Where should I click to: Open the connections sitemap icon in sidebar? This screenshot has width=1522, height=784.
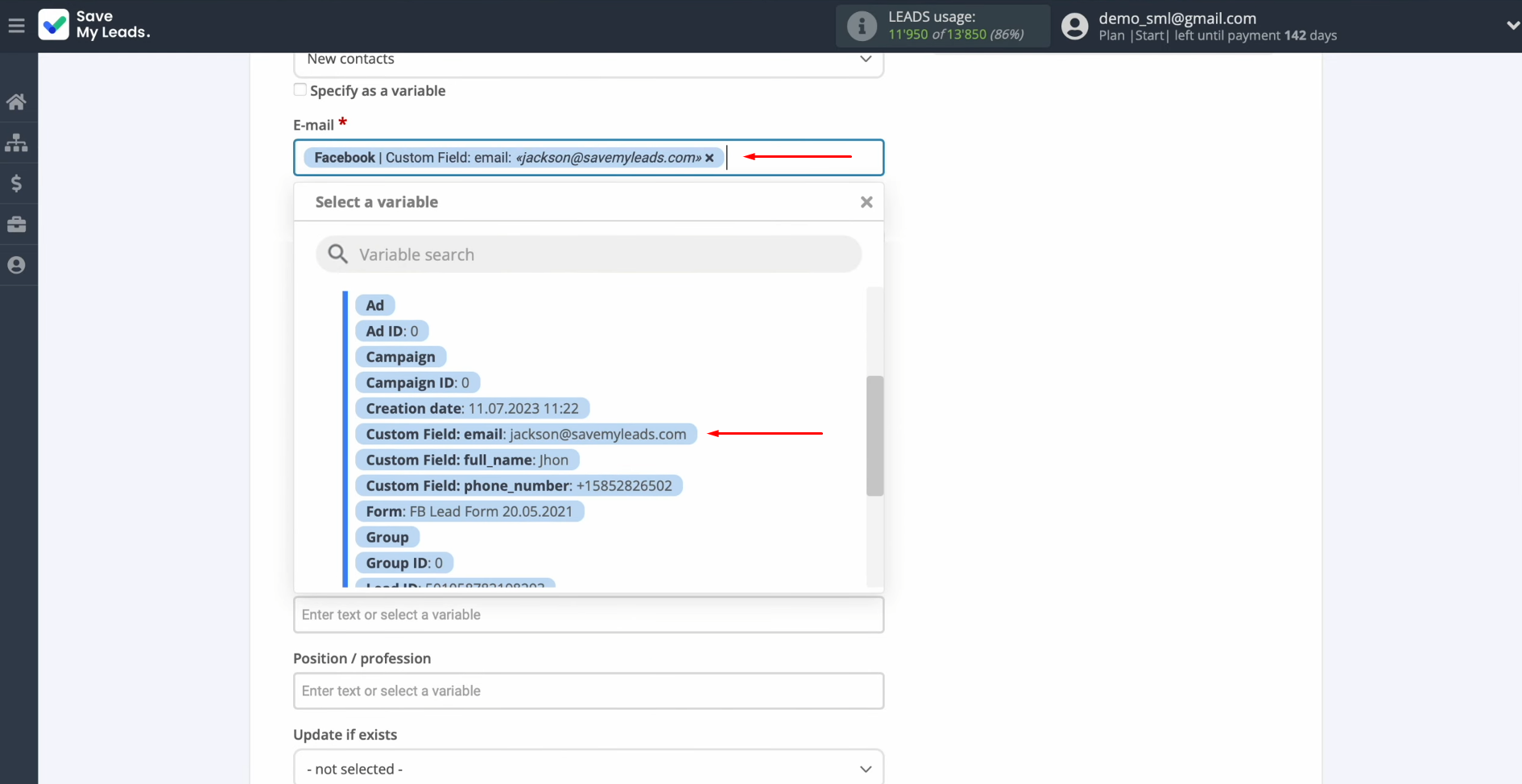16,143
